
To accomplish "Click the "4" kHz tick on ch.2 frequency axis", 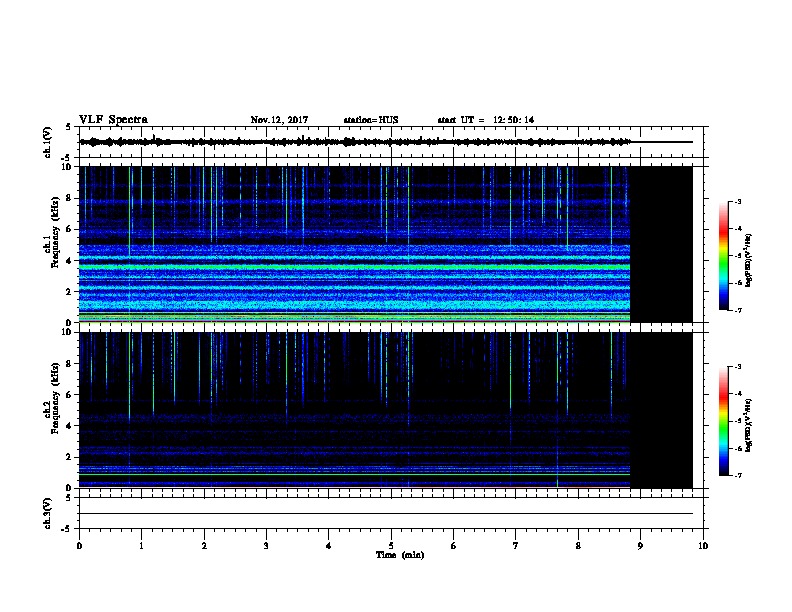I will (69, 426).
